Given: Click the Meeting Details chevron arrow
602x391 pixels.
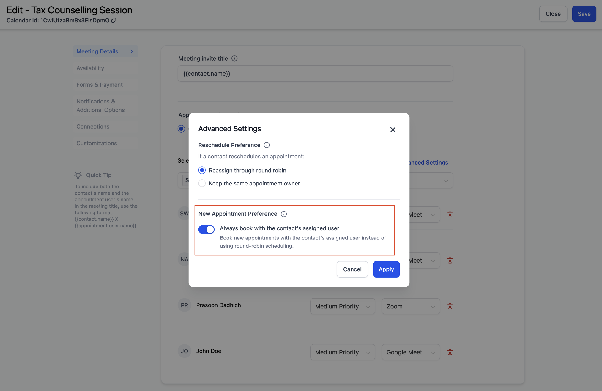Looking at the screenshot, I should (132, 51).
